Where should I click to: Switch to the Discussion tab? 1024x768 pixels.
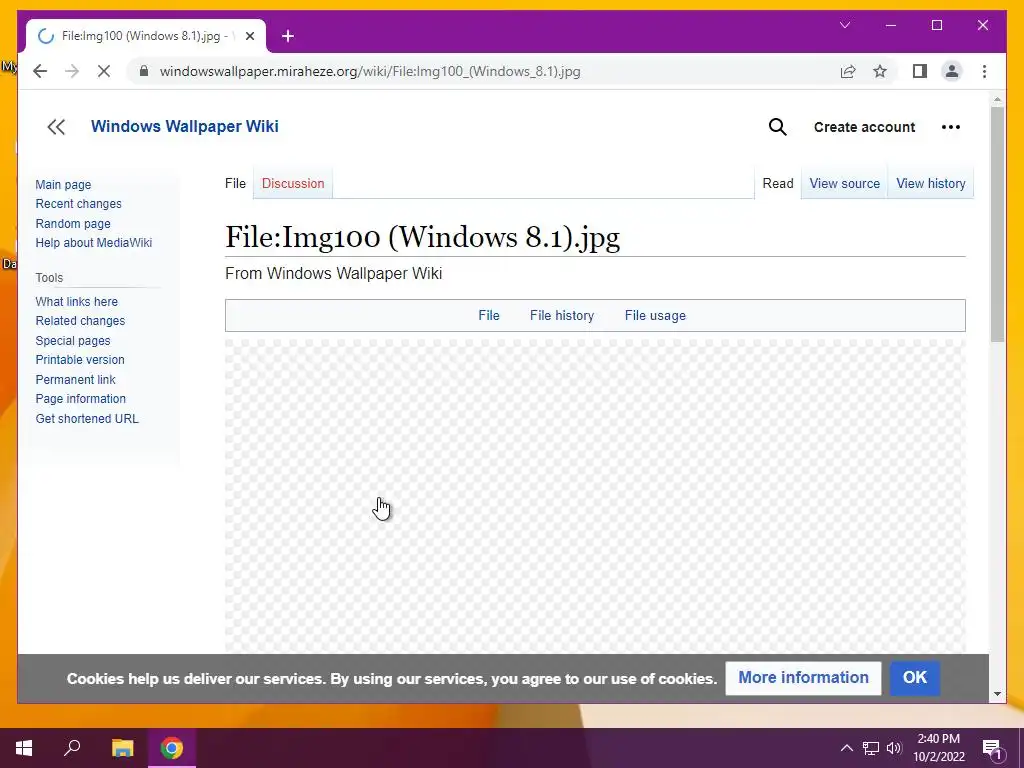tap(293, 184)
